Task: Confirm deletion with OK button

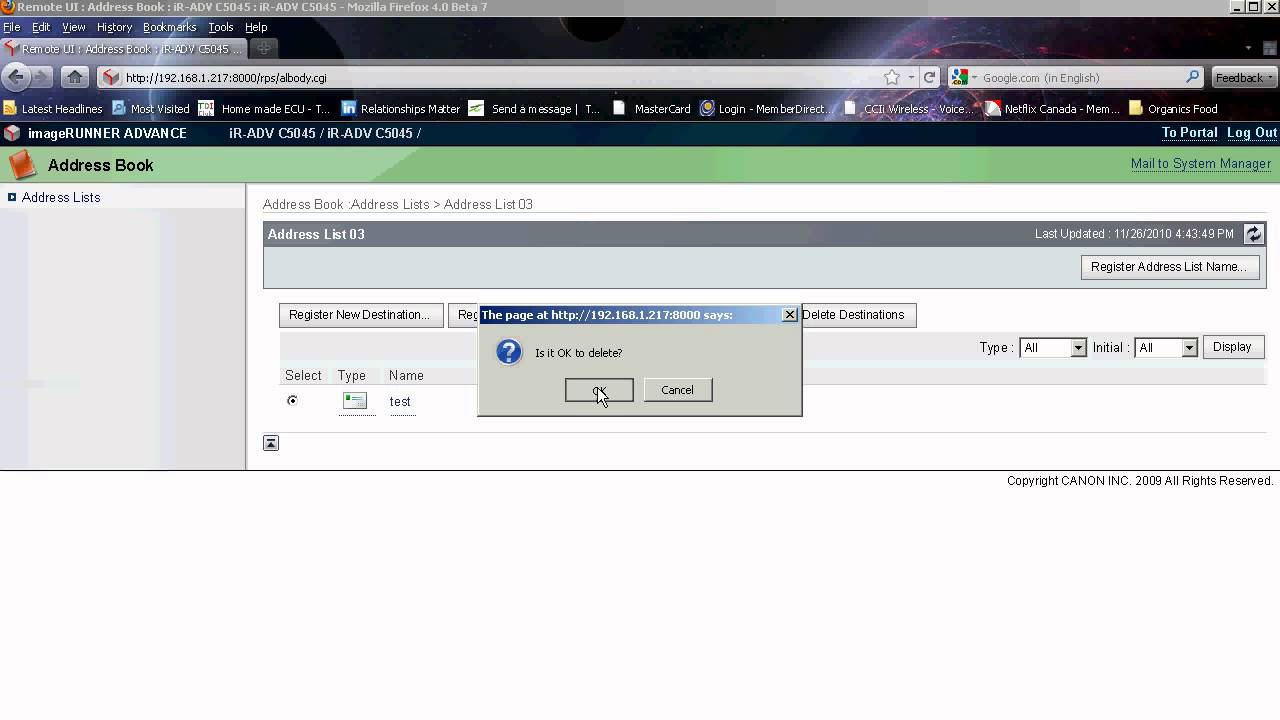Action: tap(599, 390)
